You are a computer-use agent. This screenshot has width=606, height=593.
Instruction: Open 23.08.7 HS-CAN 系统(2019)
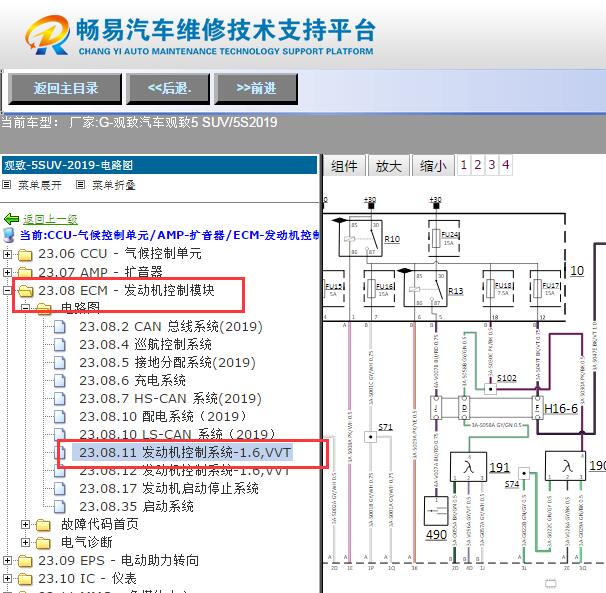point(170,399)
